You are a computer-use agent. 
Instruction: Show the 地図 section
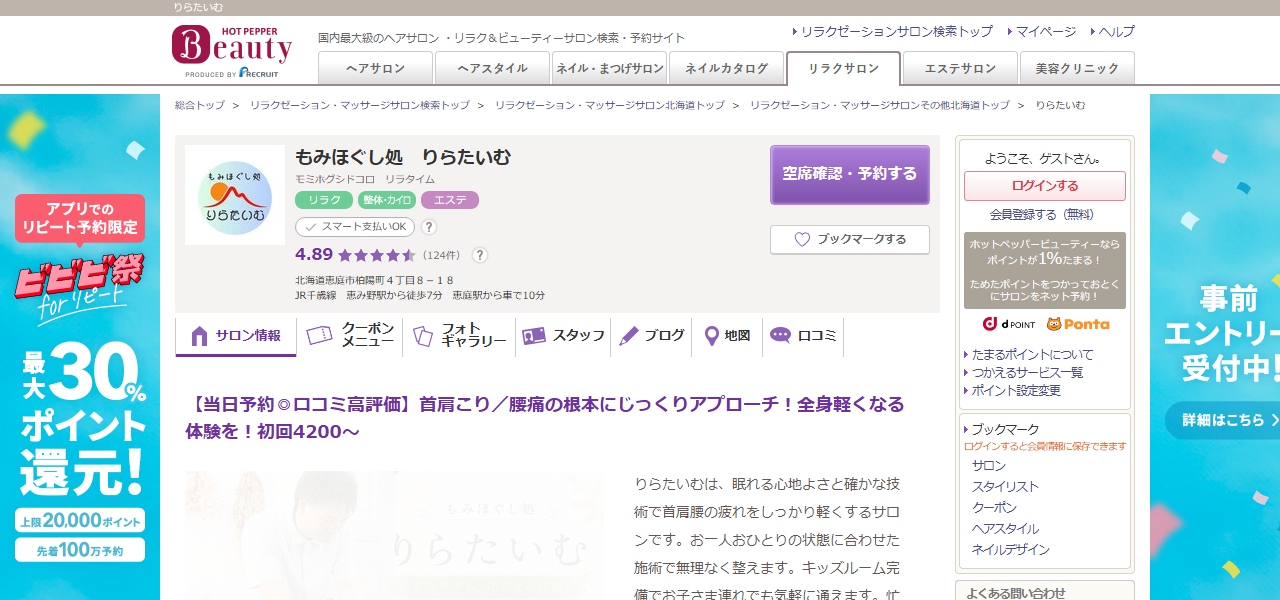point(727,337)
